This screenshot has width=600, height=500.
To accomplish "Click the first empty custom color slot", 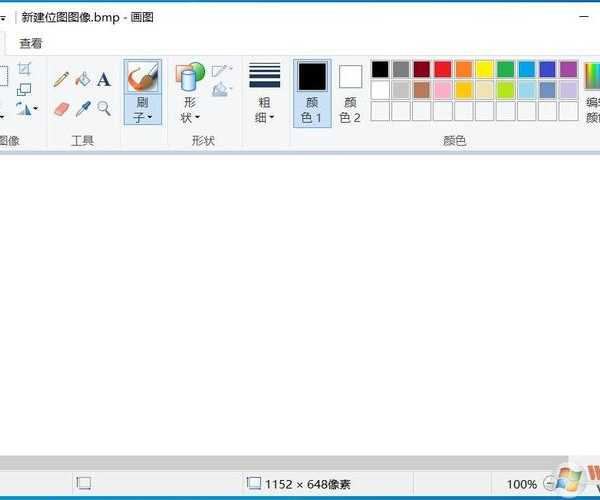I will tap(380, 111).
